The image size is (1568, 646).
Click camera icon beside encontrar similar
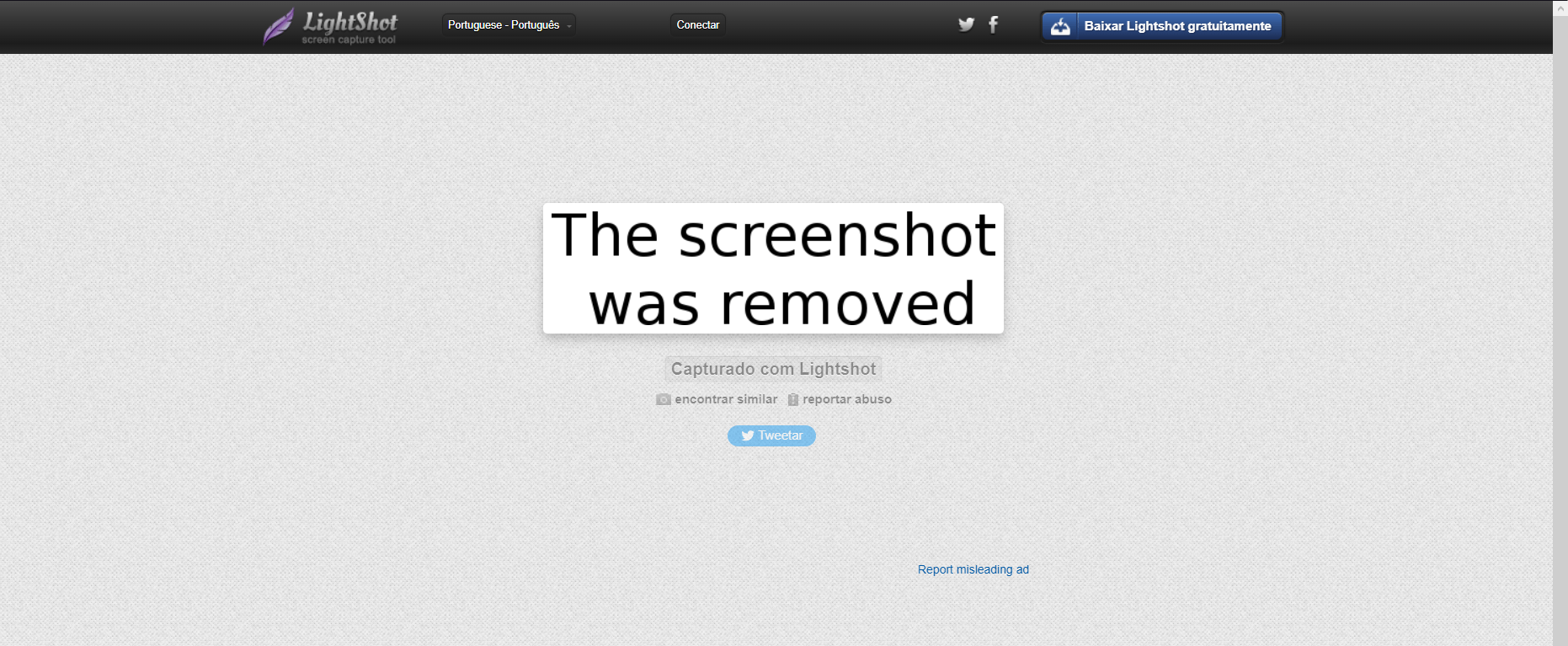[x=664, y=399]
